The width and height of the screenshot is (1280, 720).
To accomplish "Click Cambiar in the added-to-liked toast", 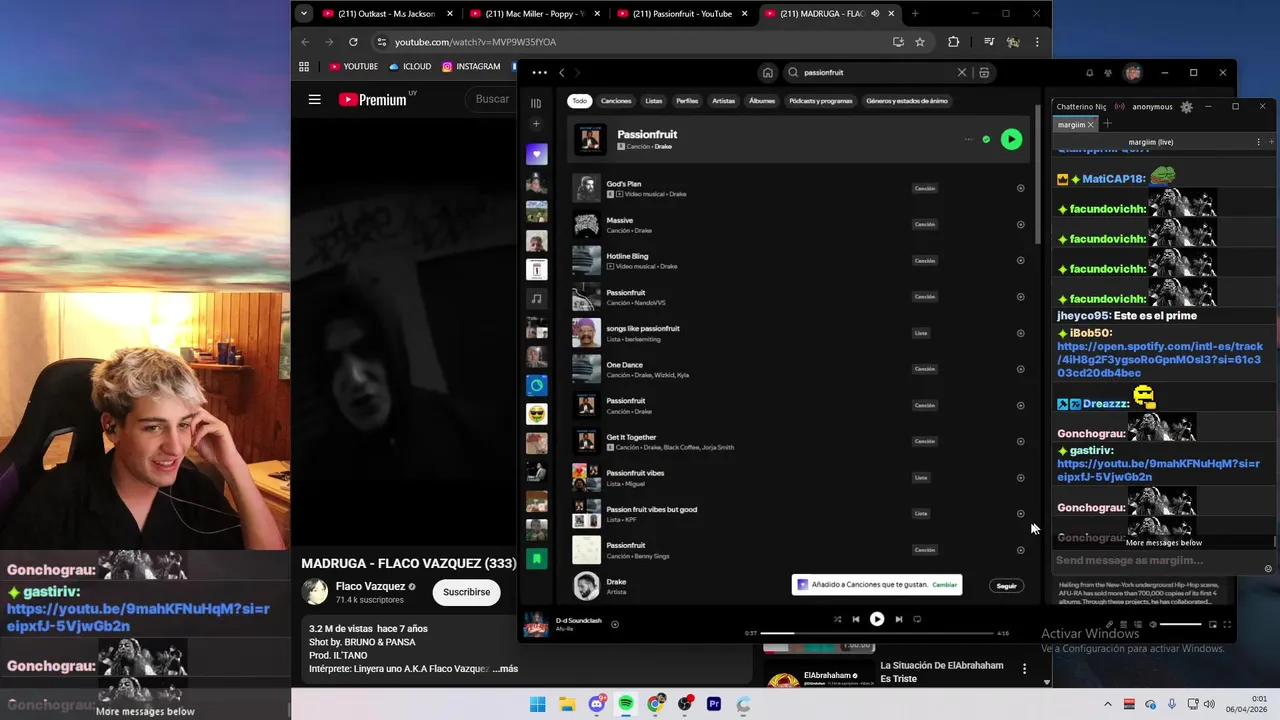I will point(944,584).
